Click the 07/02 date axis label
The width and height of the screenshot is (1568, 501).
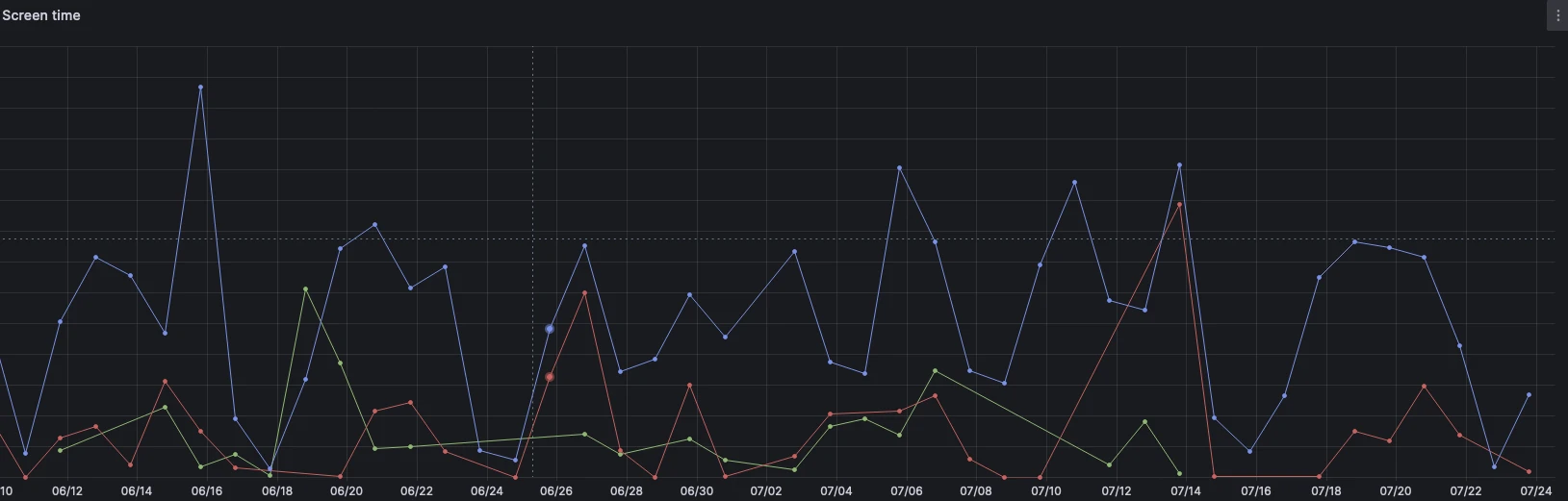tap(766, 490)
